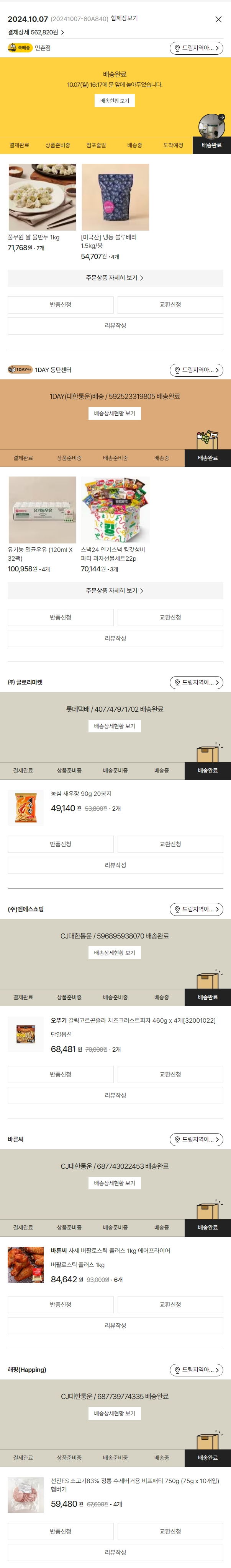Click the 쓱배송 badge icon
This screenshot has height=1568, width=231.
tap(20, 48)
